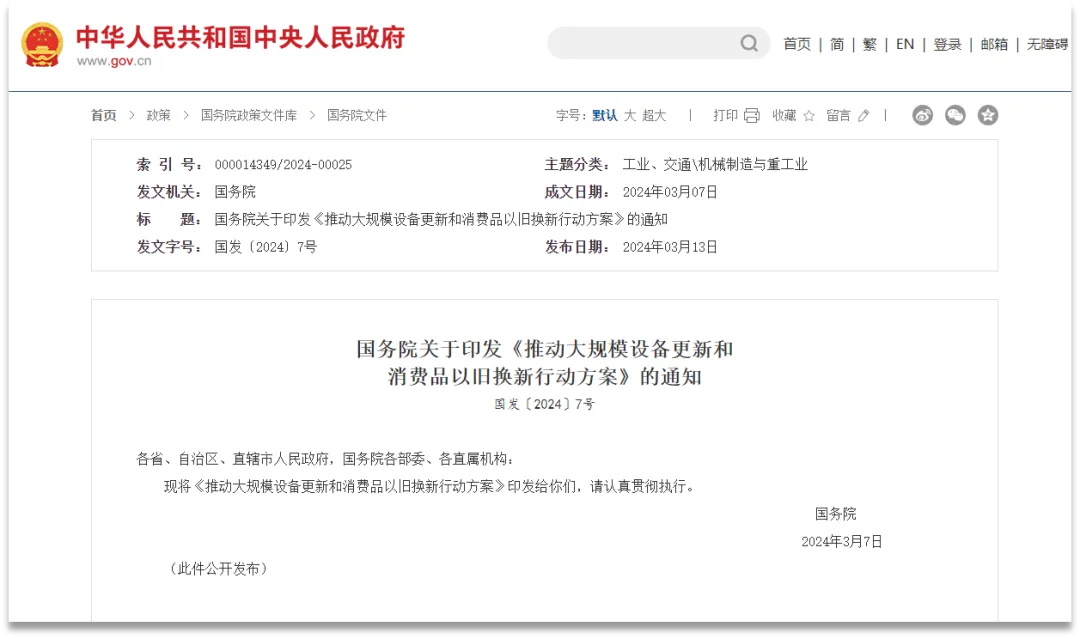Open 无障碍 accessibility mode
Image resolution: width=1080 pixels, height=639 pixels.
pos(1047,44)
